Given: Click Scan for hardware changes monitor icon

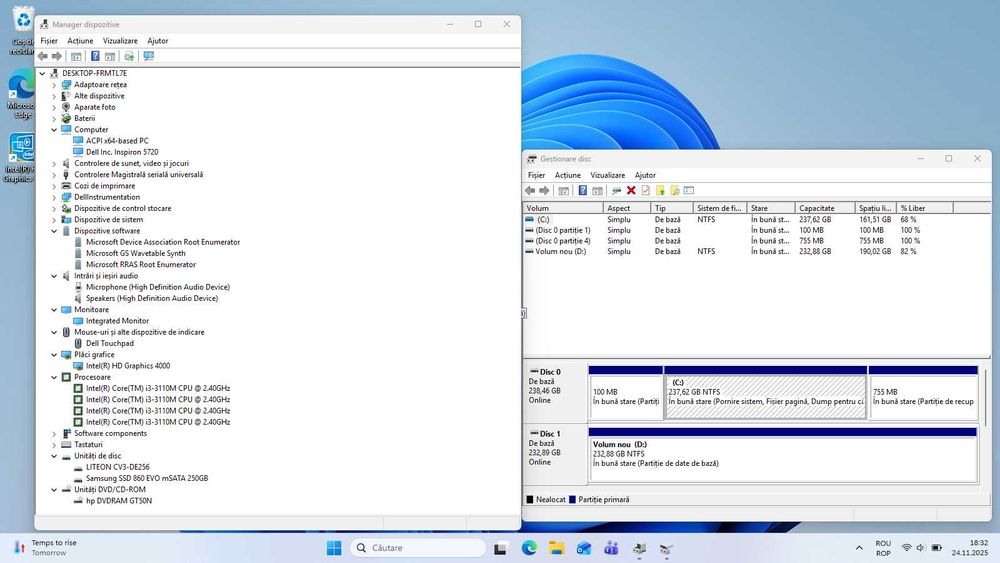Looking at the screenshot, I should tap(149, 56).
